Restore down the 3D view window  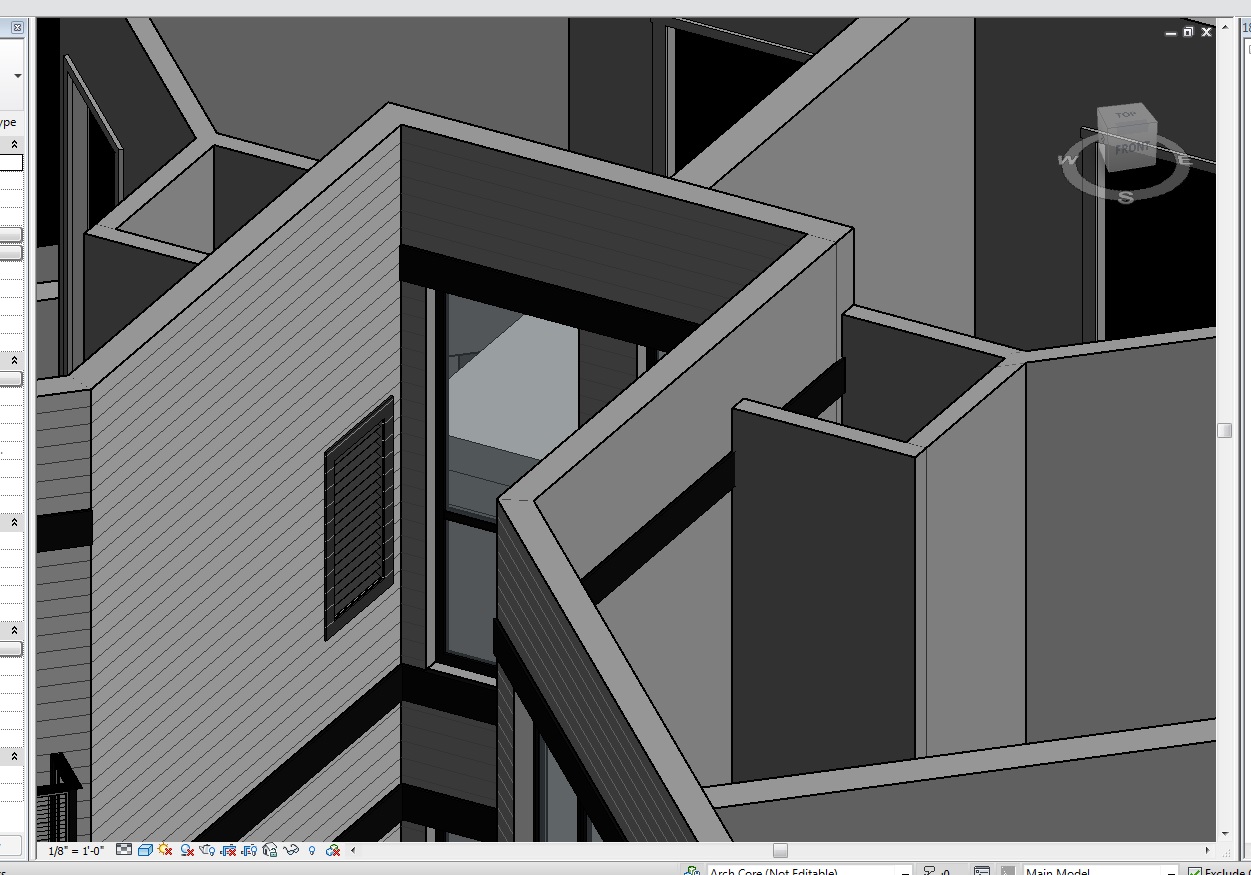(x=1188, y=32)
